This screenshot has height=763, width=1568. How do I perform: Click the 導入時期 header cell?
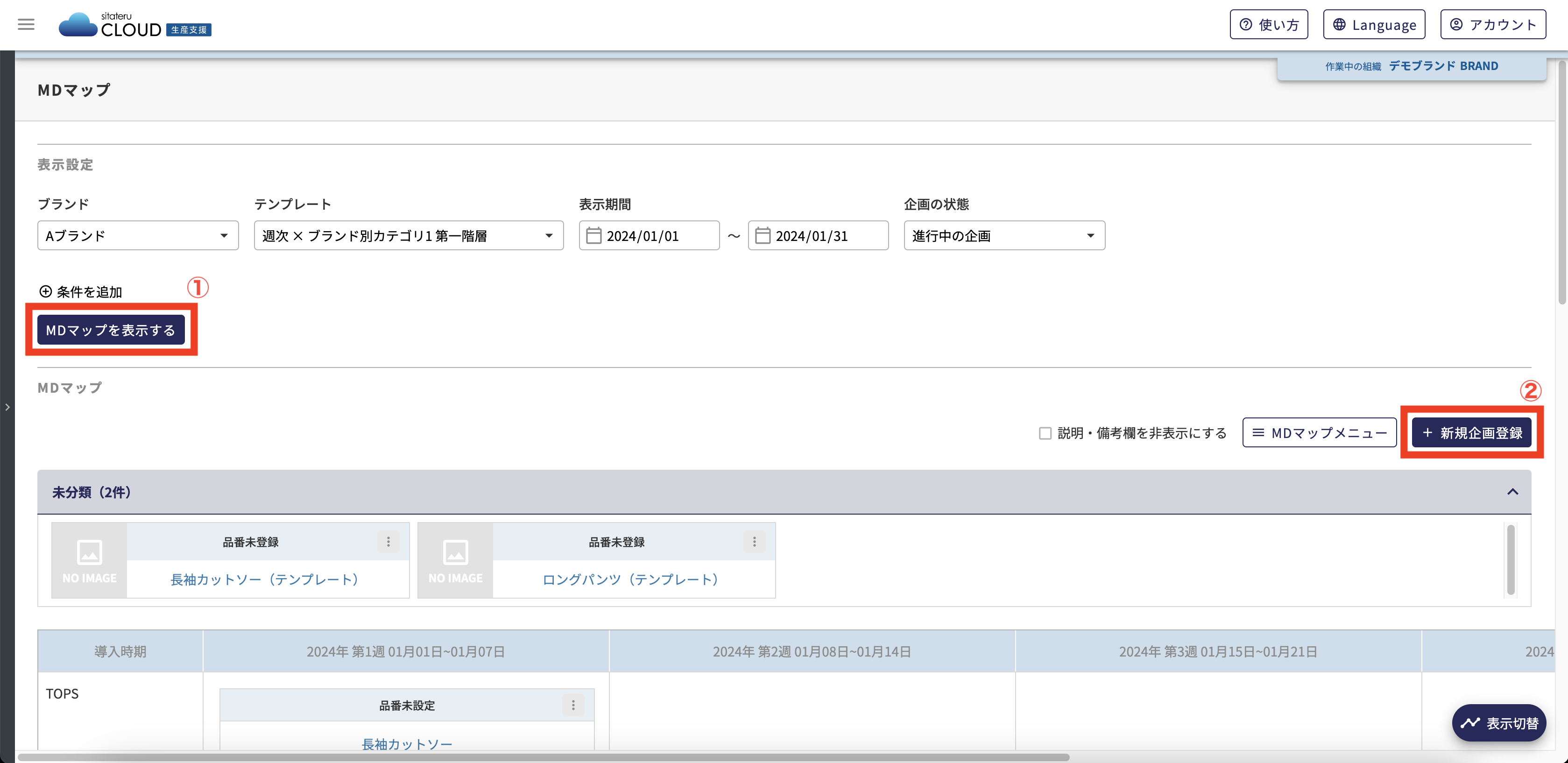tap(120, 651)
